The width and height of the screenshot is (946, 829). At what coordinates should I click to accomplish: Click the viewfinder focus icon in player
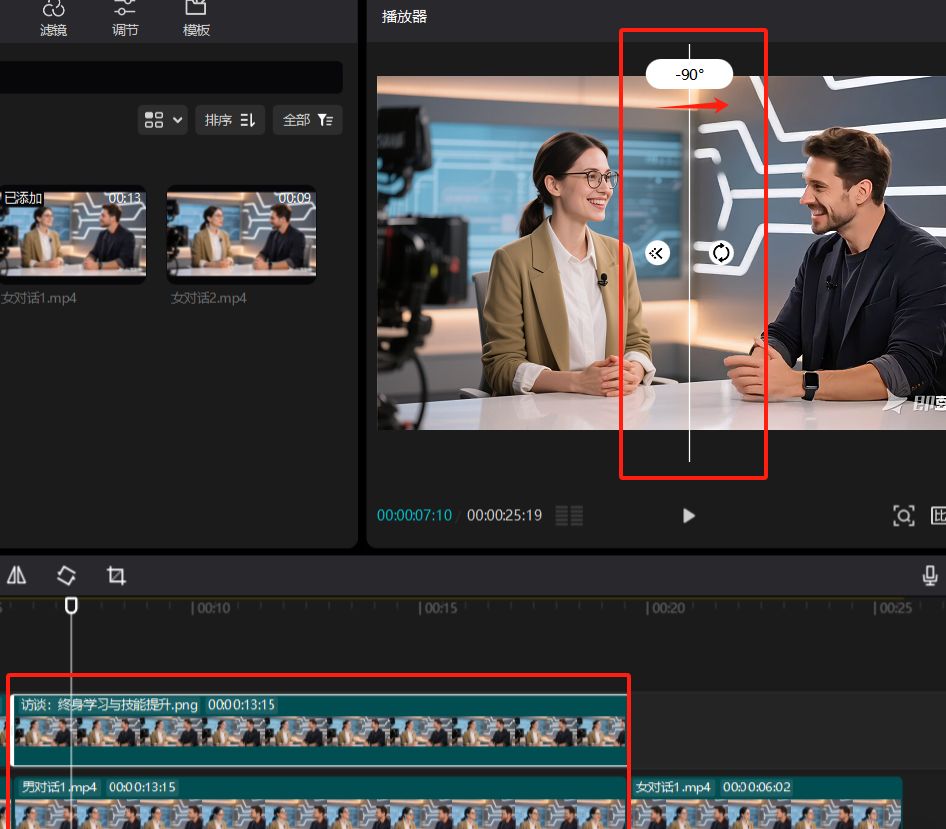point(903,516)
